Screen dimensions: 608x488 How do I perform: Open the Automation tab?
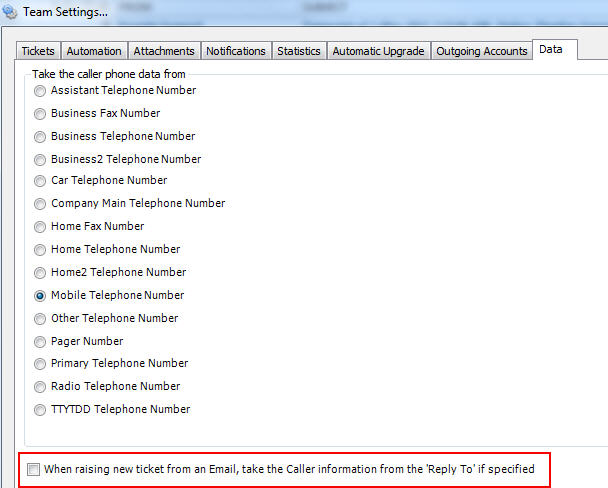[94, 51]
